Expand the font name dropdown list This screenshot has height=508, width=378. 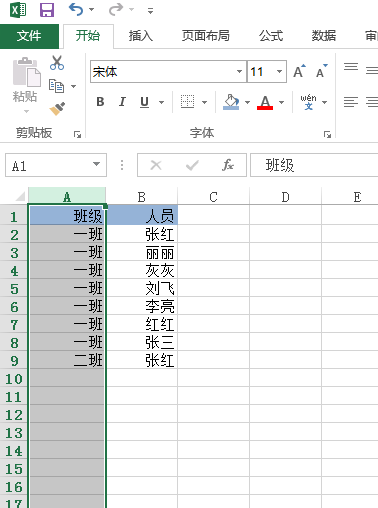pos(239,72)
